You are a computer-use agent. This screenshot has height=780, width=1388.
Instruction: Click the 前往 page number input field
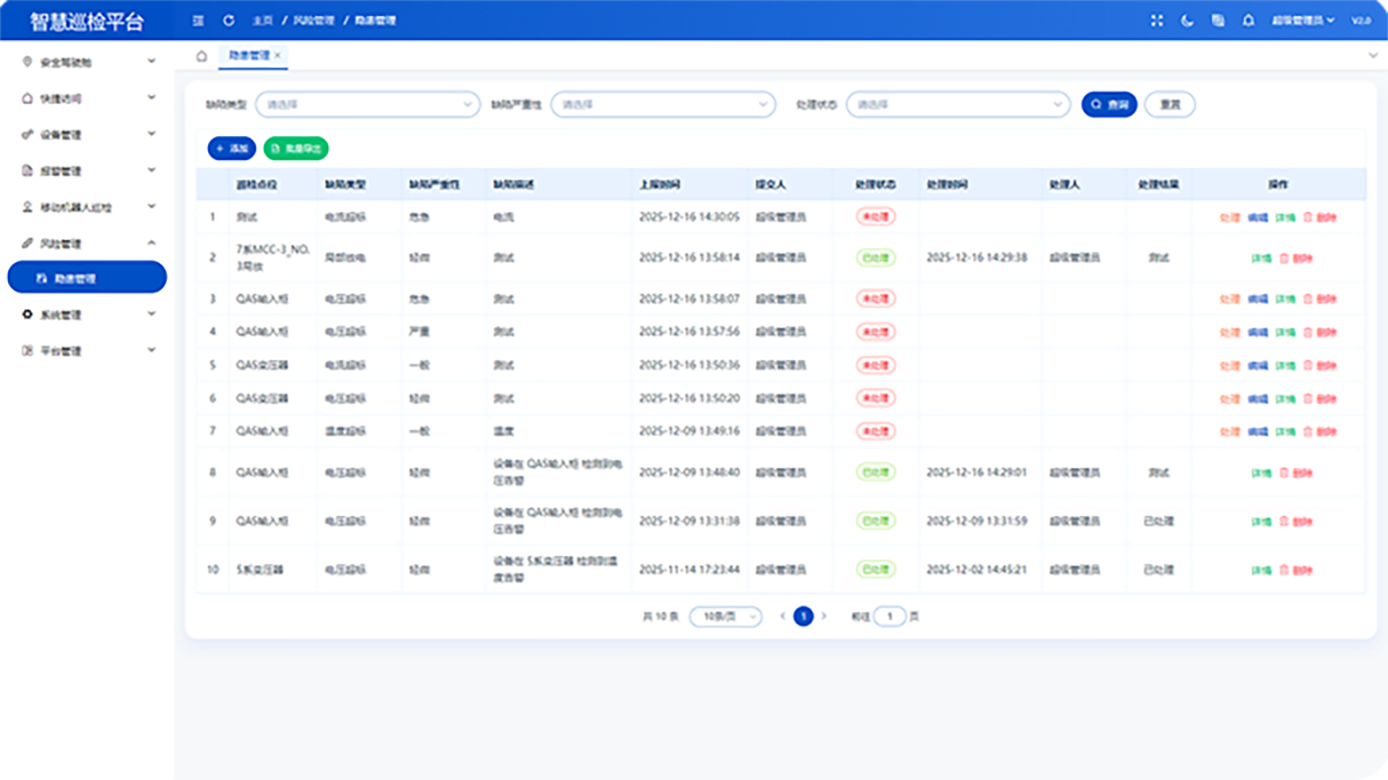coord(890,617)
